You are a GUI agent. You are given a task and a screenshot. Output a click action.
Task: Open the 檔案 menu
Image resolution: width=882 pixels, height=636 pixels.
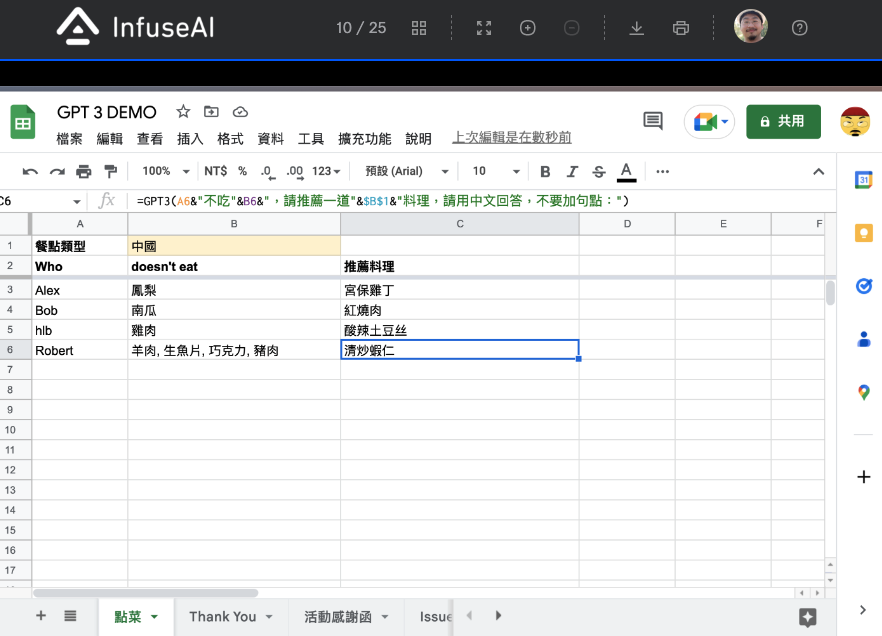(x=70, y=139)
